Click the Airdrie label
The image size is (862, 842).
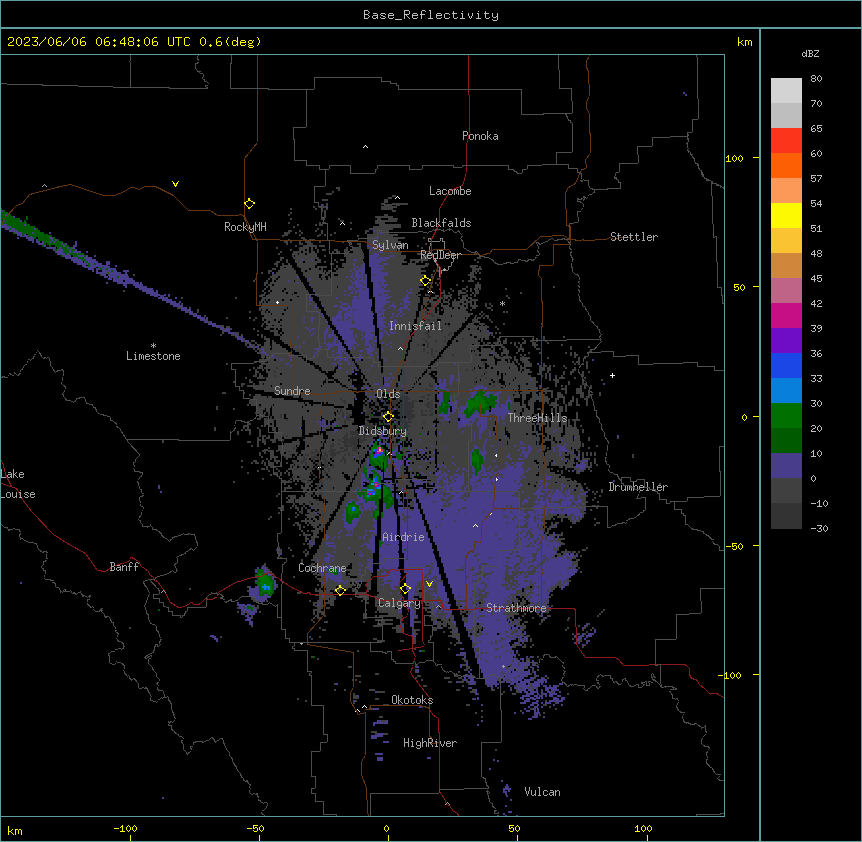tap(403, 537)
